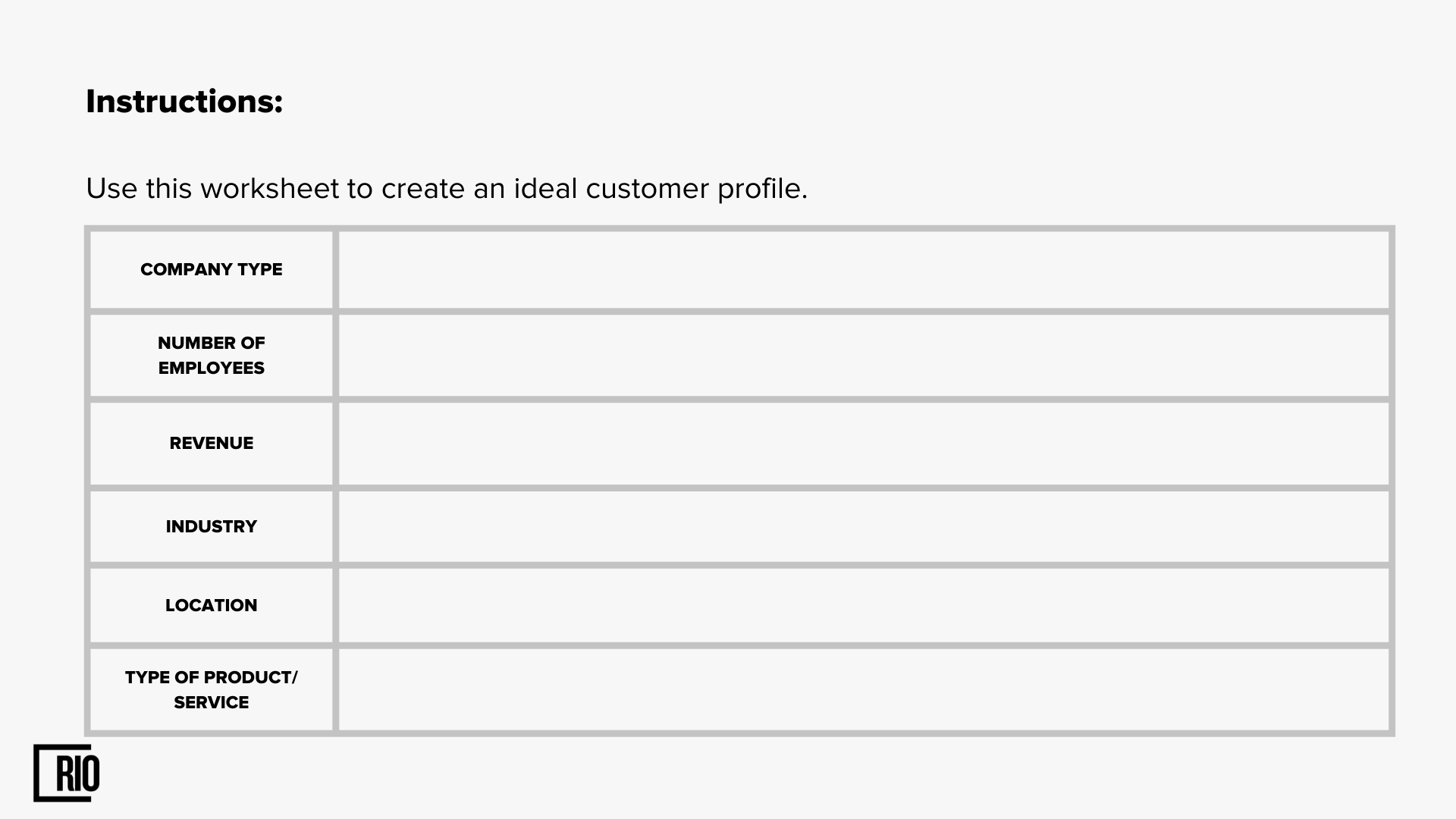Click the Company Type input cell

(x=864, y=270)
